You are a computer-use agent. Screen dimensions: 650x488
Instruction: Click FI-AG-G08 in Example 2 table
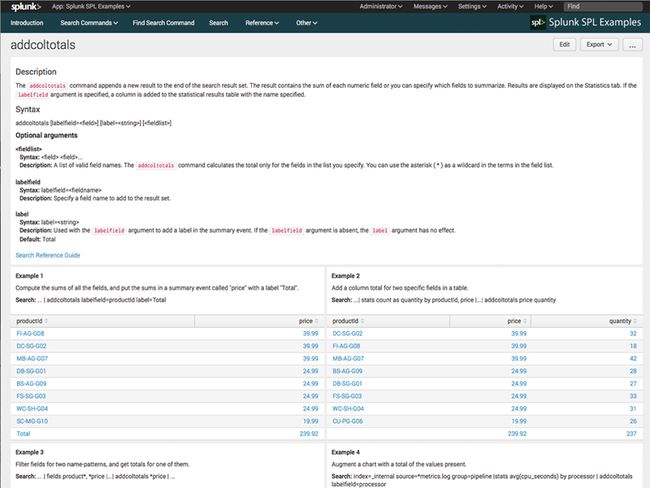[x=346, y=346]
